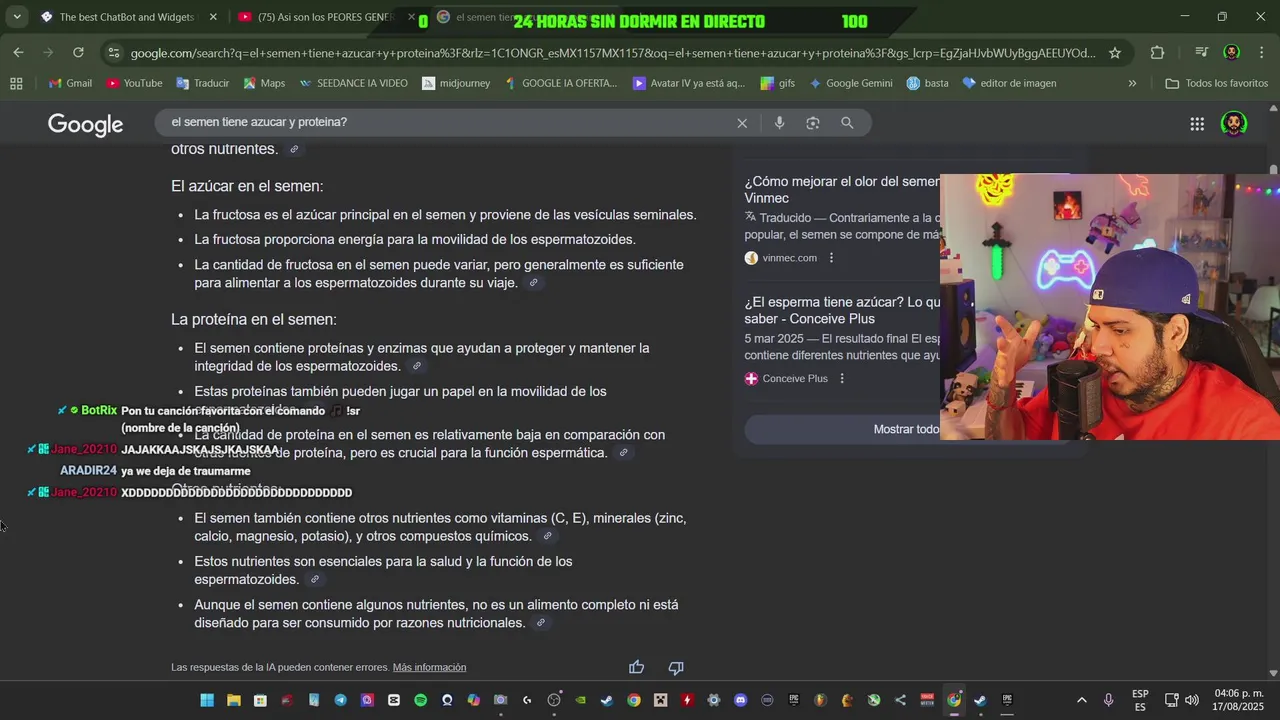This screenshot has width=1280, height=720.
Task: Open the Chrome bookmarks apps grid
Action: pos(16,83)
